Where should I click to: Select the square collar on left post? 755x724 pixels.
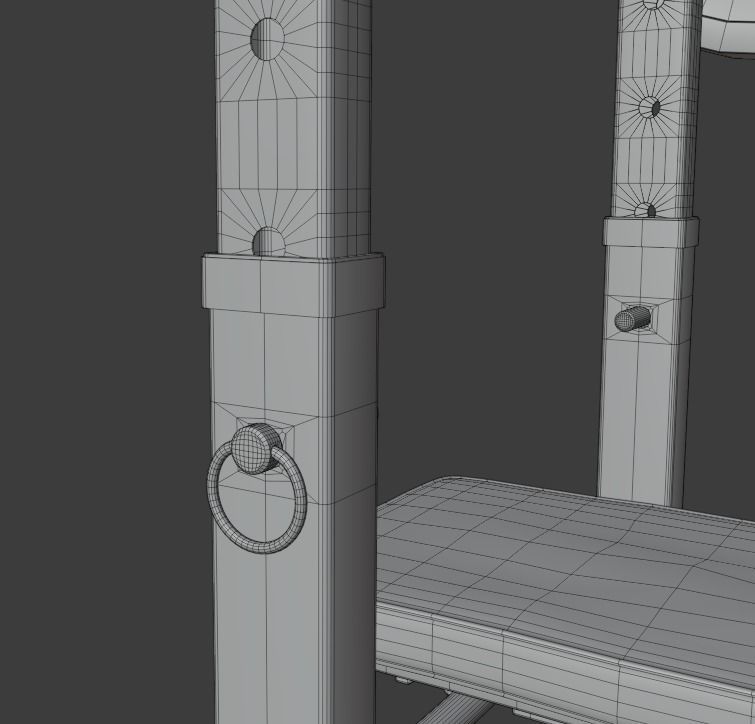click(293, 286)
